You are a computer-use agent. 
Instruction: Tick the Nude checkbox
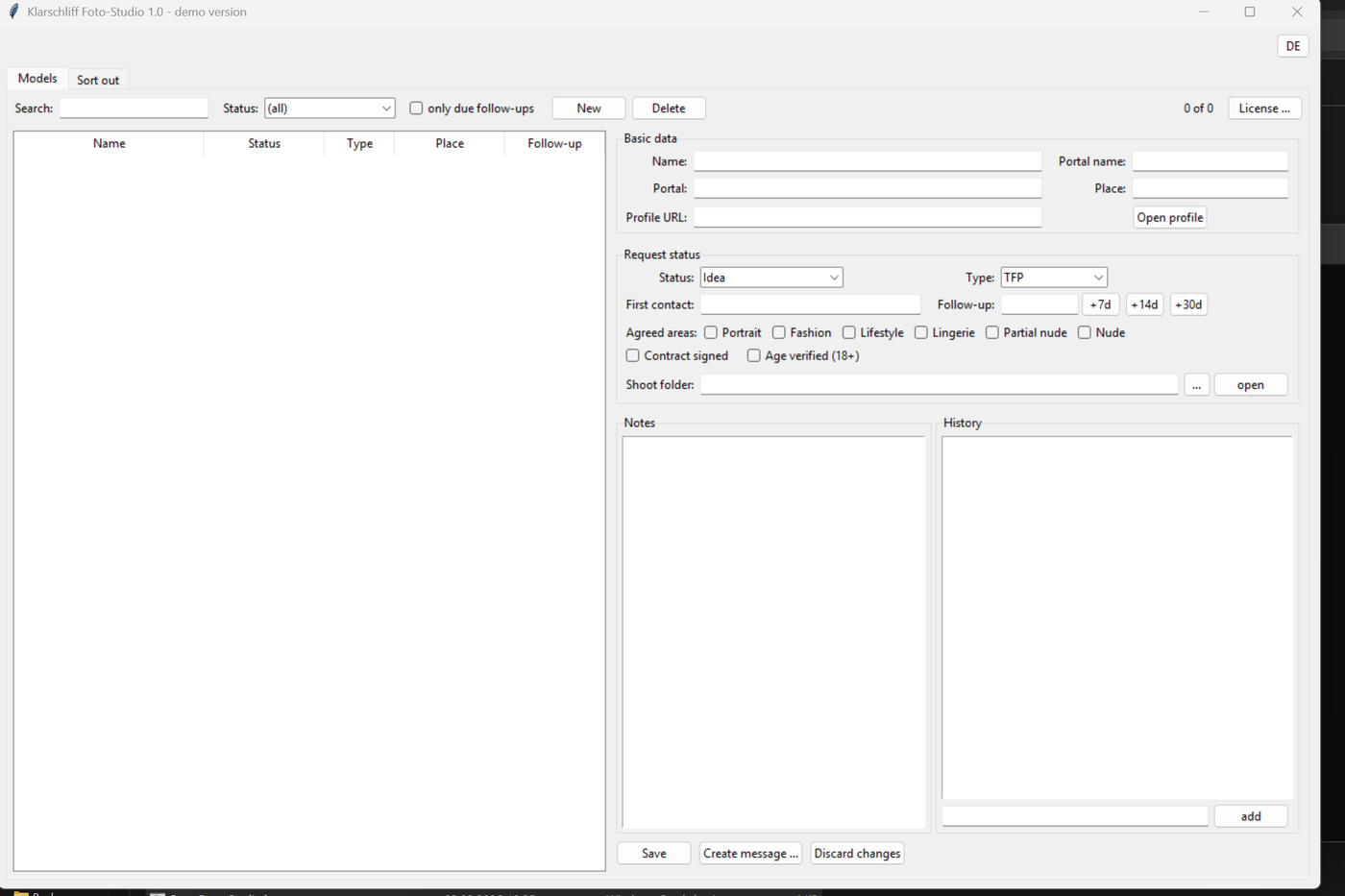1085,332
